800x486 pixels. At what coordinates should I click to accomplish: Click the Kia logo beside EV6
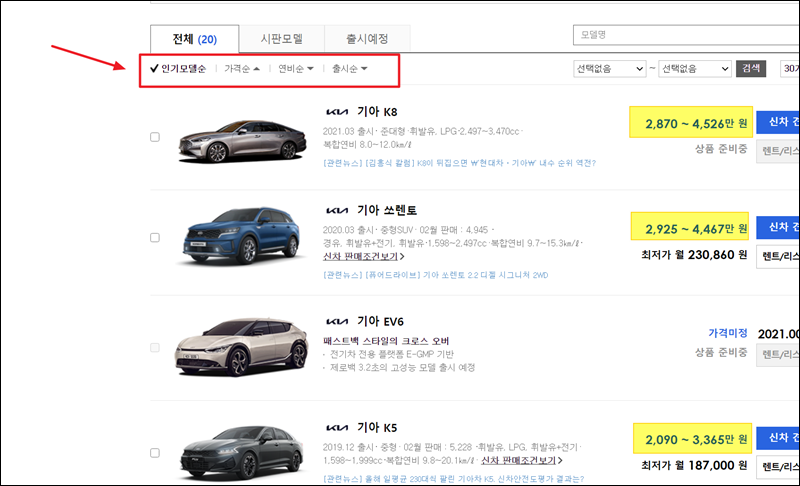337,321
